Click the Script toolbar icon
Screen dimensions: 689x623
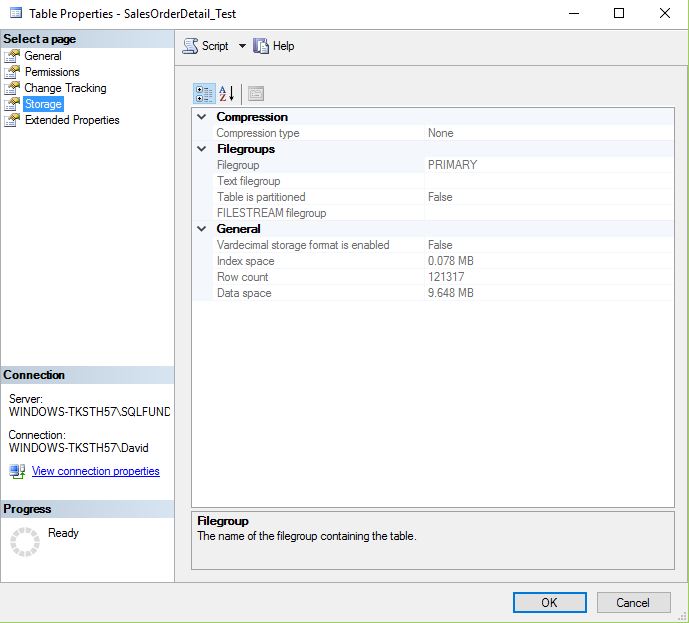coord(190,46)
